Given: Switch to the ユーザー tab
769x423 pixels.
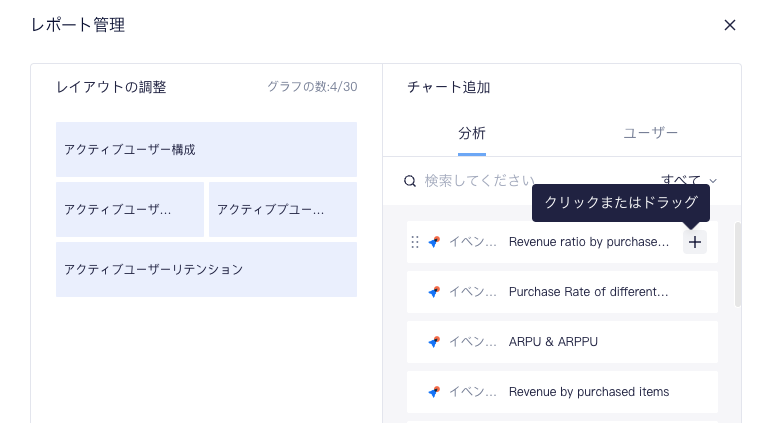Looking at the screenshot, I should 651,133.
